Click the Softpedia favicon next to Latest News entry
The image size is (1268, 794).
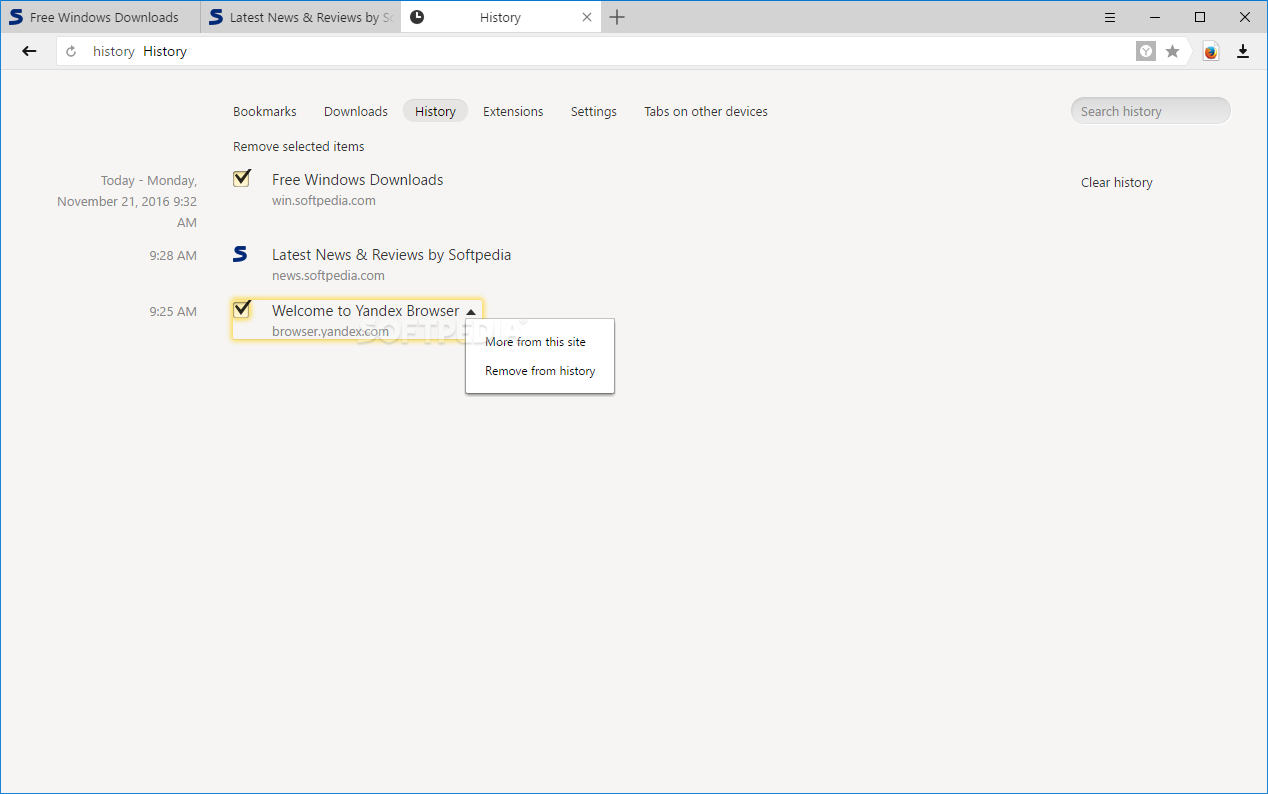240,254
